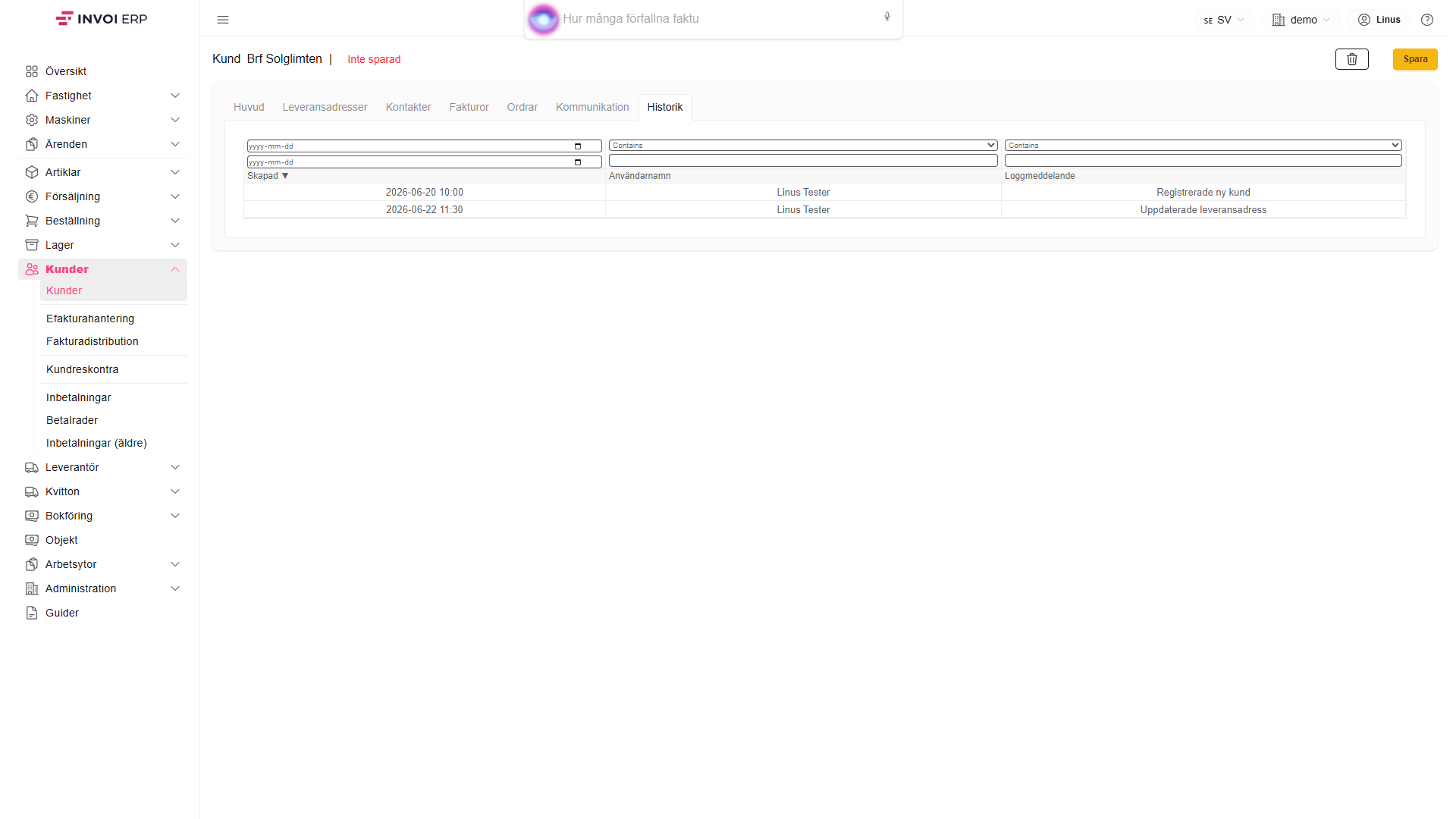The height and width of the screenshot is (819, 1456).
Task: Click the Beställning cart icon
Action: pos(32,221)
